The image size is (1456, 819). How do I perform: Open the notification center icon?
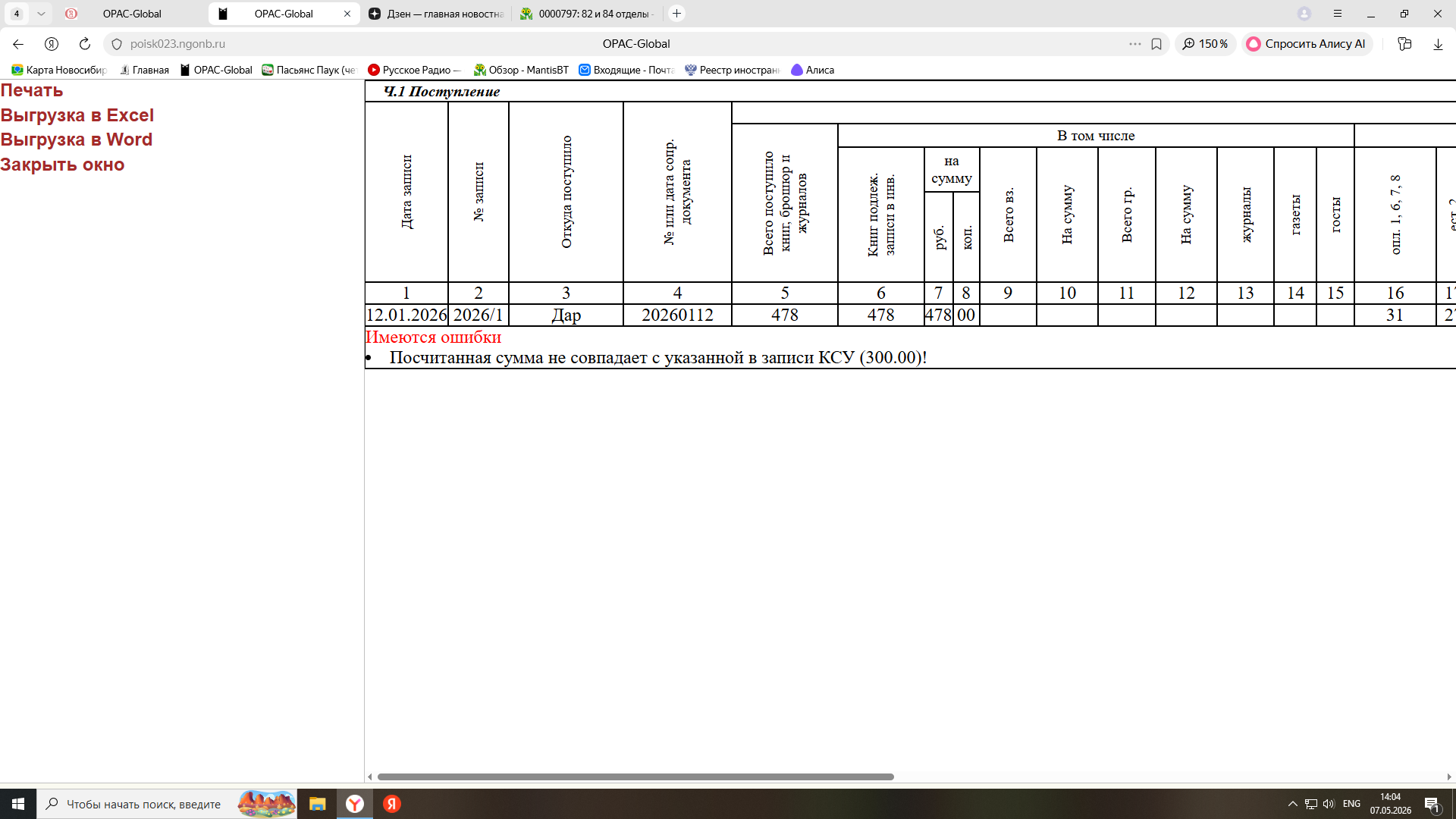[x=1432, y=805]
